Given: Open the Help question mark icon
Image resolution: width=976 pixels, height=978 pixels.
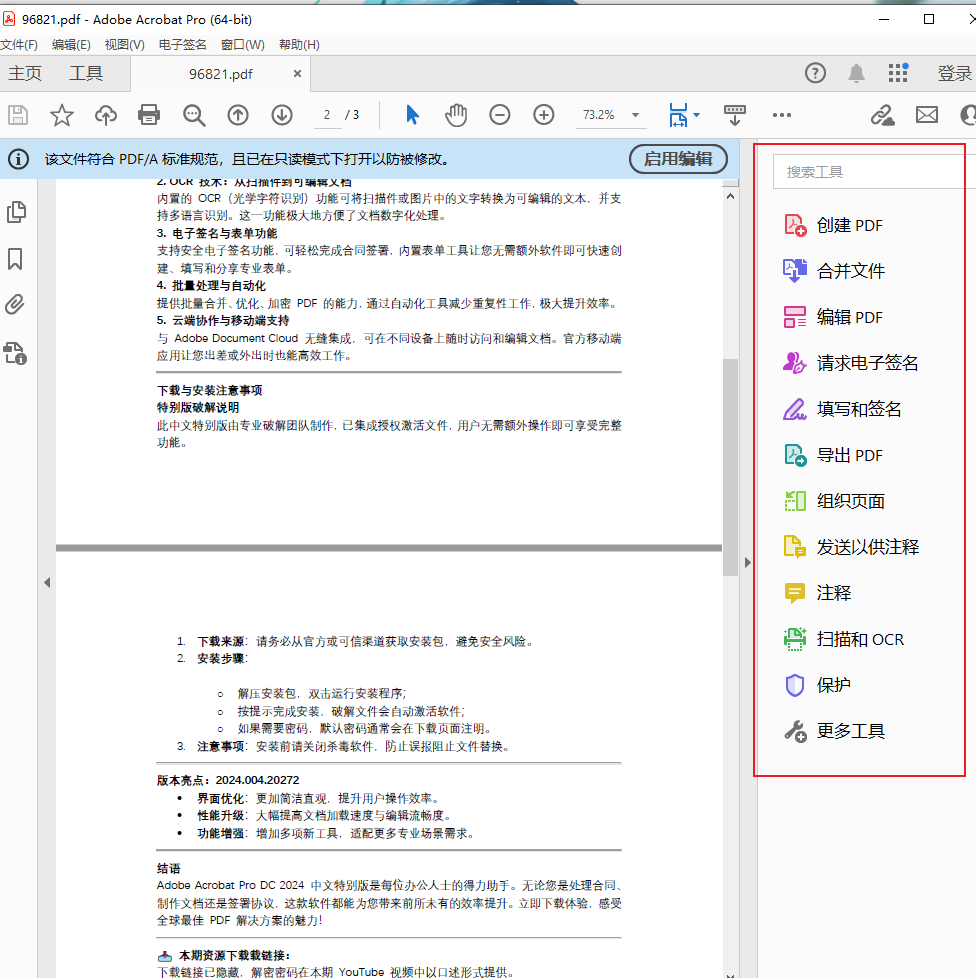Looking at the screenshot, I should (x=815, y=74).
